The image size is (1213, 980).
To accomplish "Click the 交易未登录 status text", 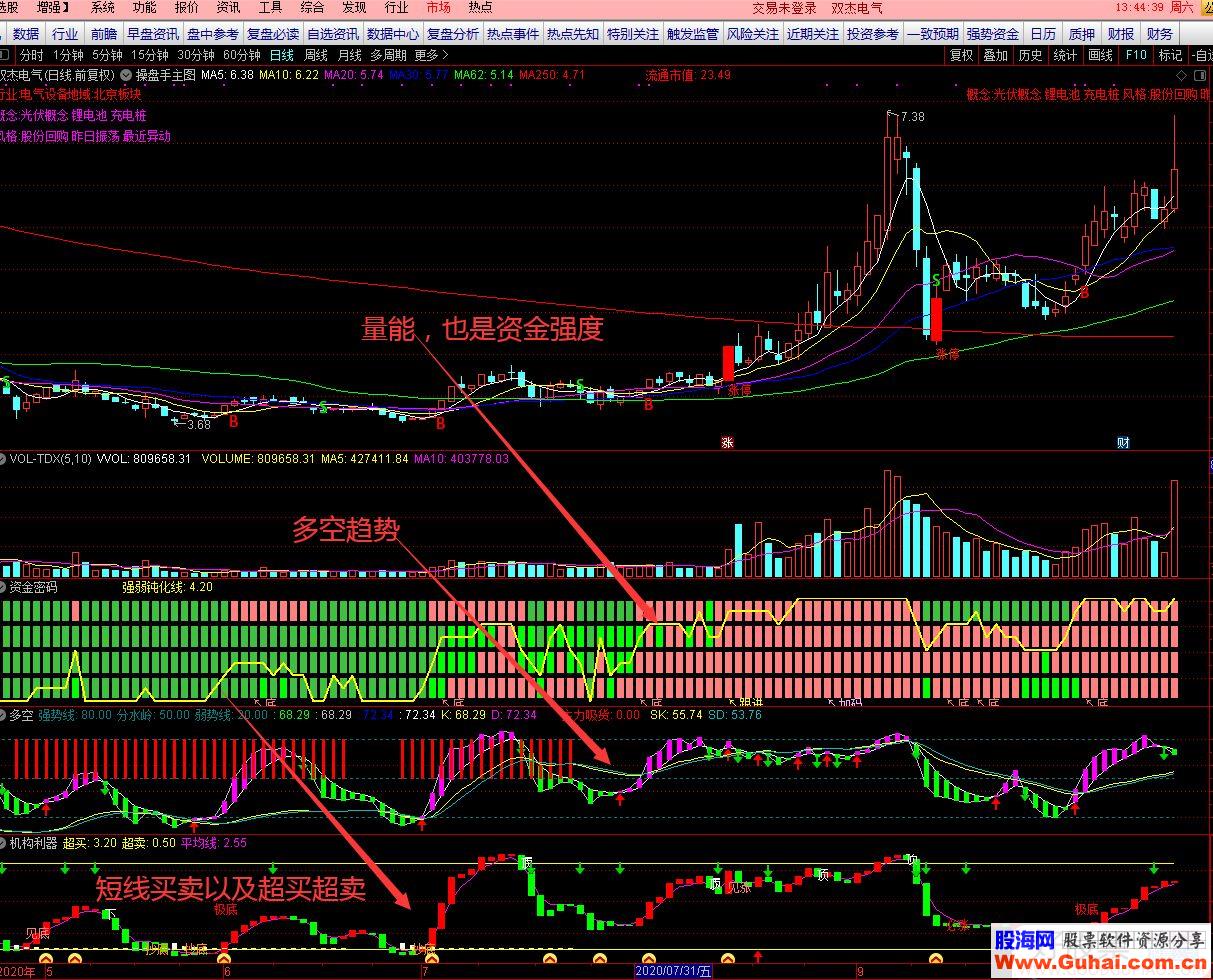I will coord(784,7).
